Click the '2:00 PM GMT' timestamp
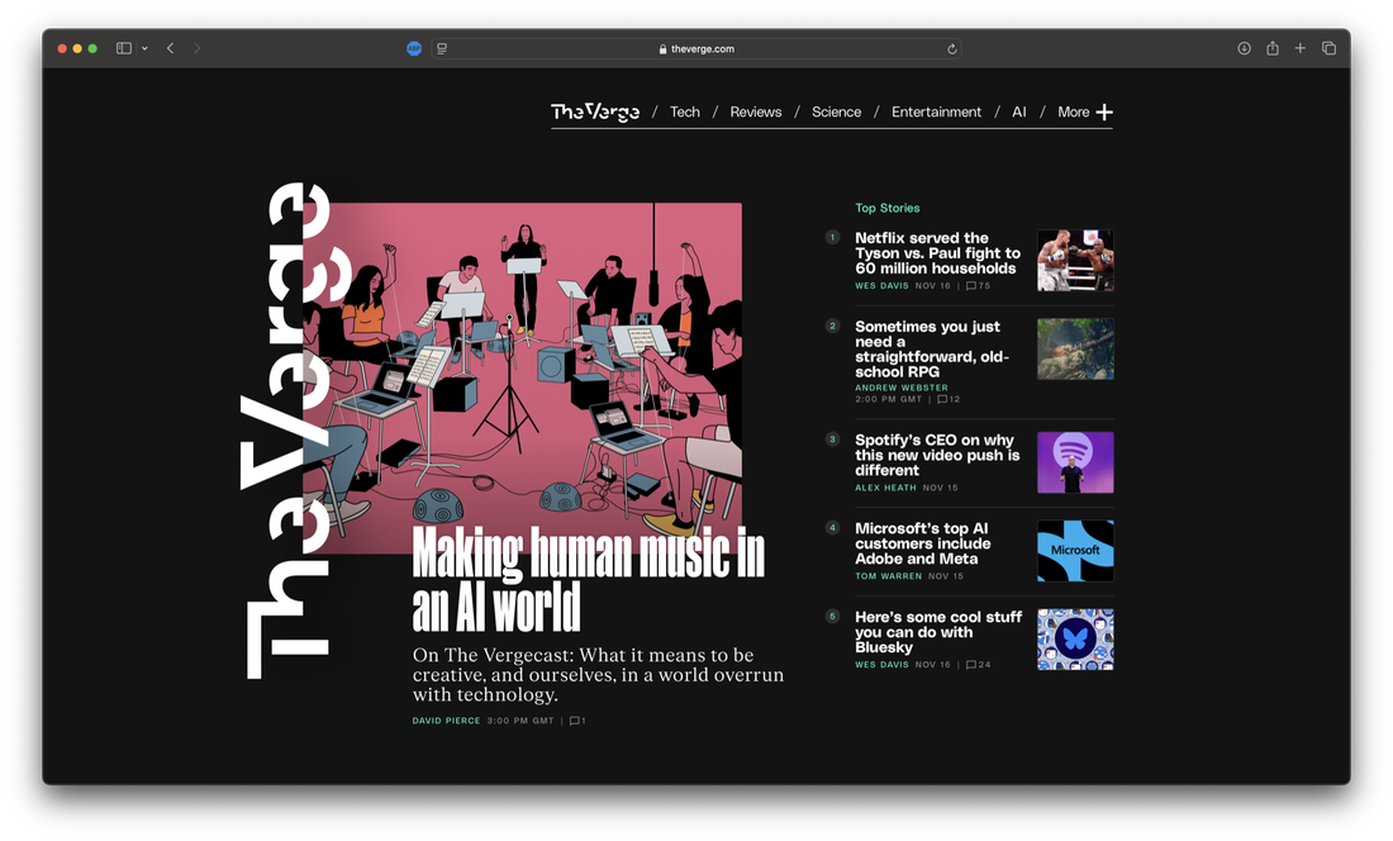 coord(888,399)
